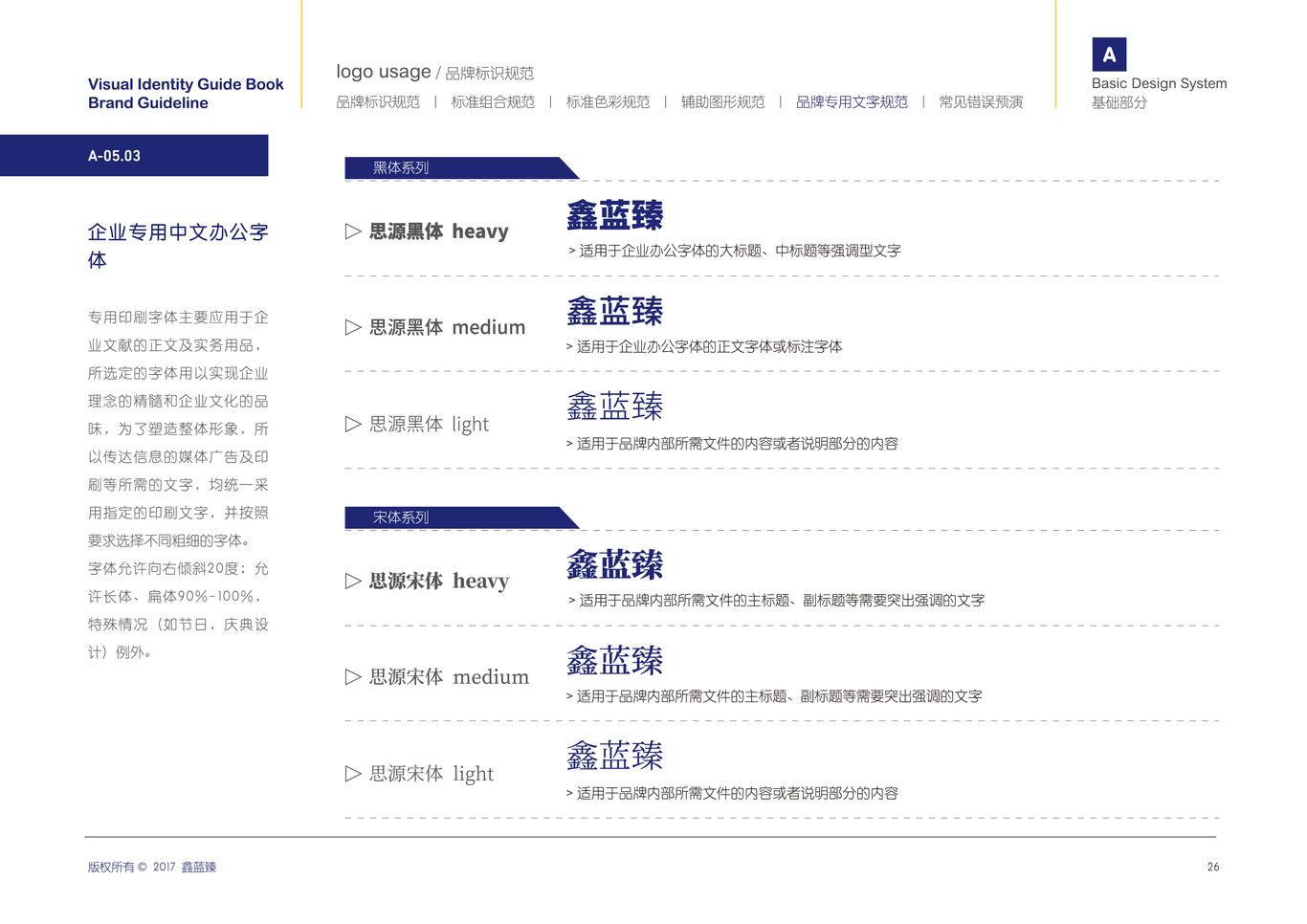
Task: Click the 思源黑体 heavy font label
Action: pos(439,231)
